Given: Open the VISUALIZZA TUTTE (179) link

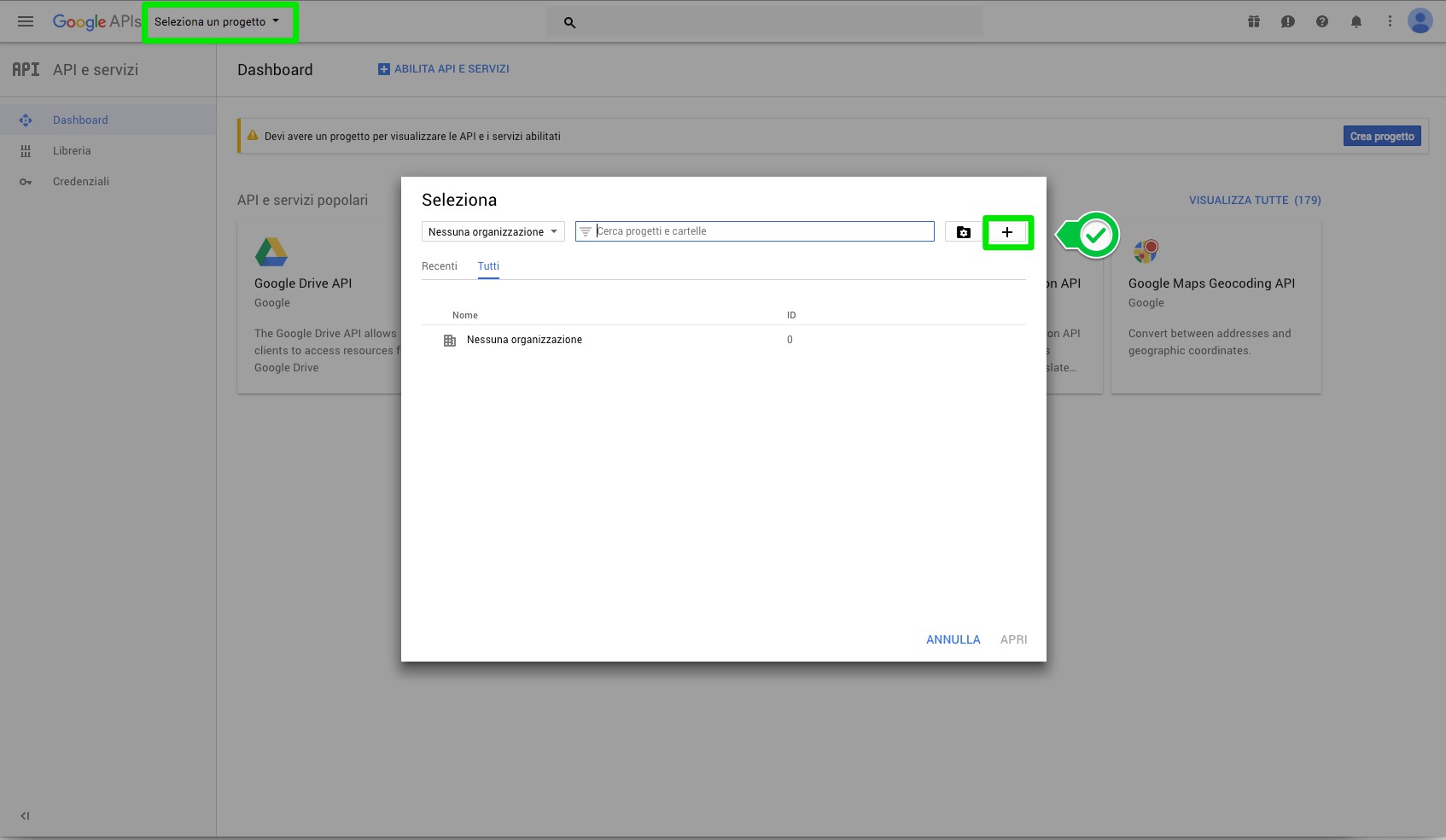Looking at the screenshot, I should [x=1254, y=201].
